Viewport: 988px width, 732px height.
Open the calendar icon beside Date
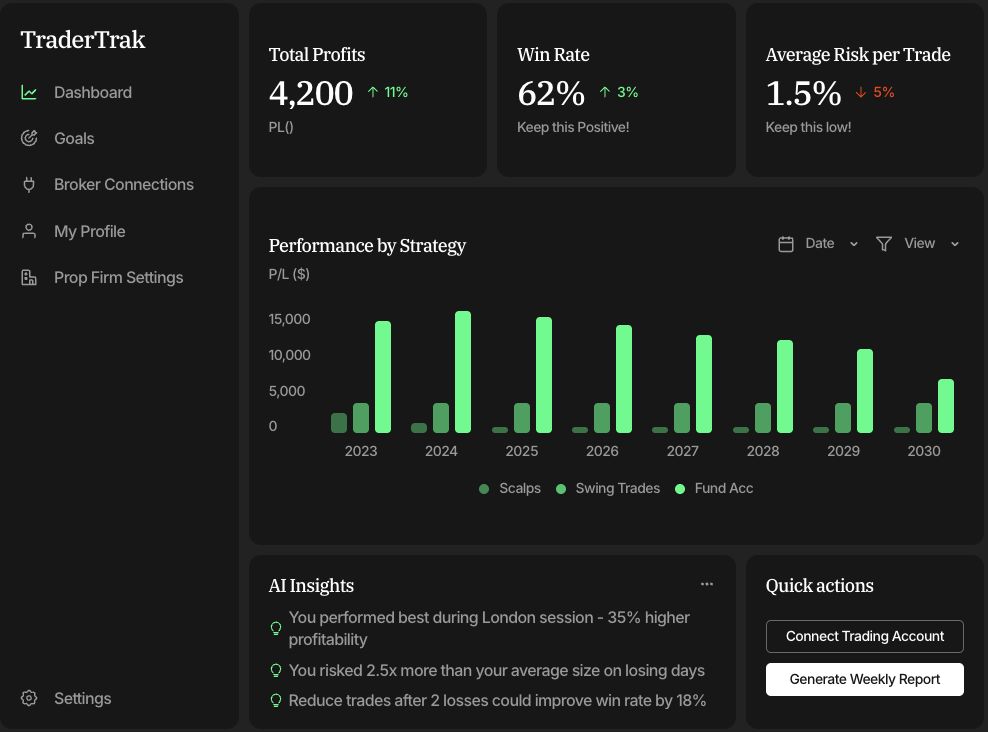tap(786, 243)
